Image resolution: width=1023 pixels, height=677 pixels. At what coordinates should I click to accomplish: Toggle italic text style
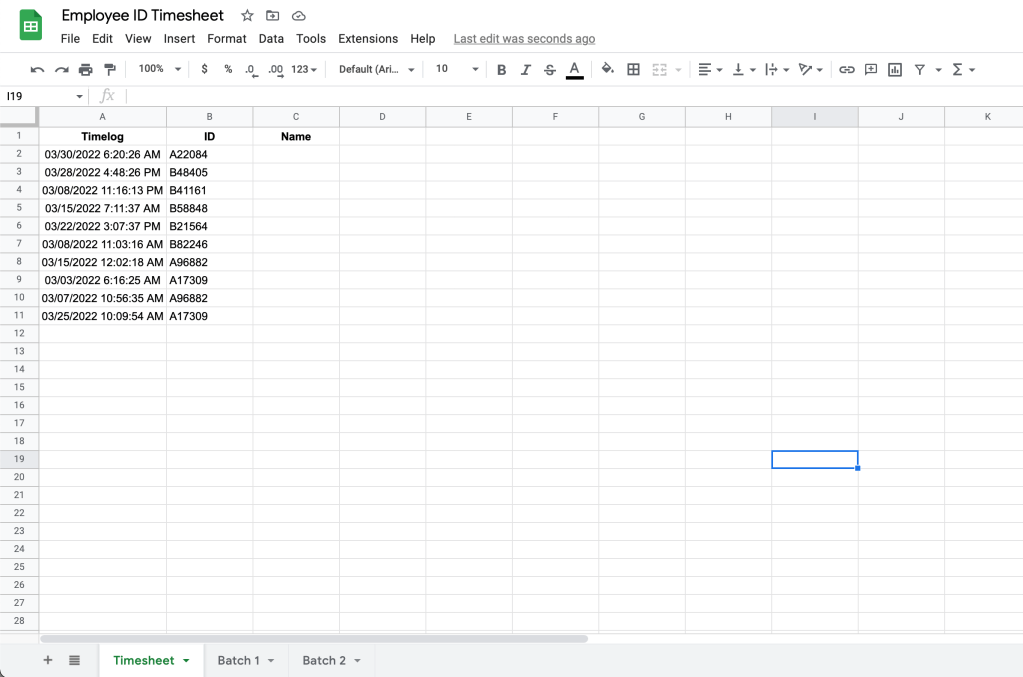point(525,69)
